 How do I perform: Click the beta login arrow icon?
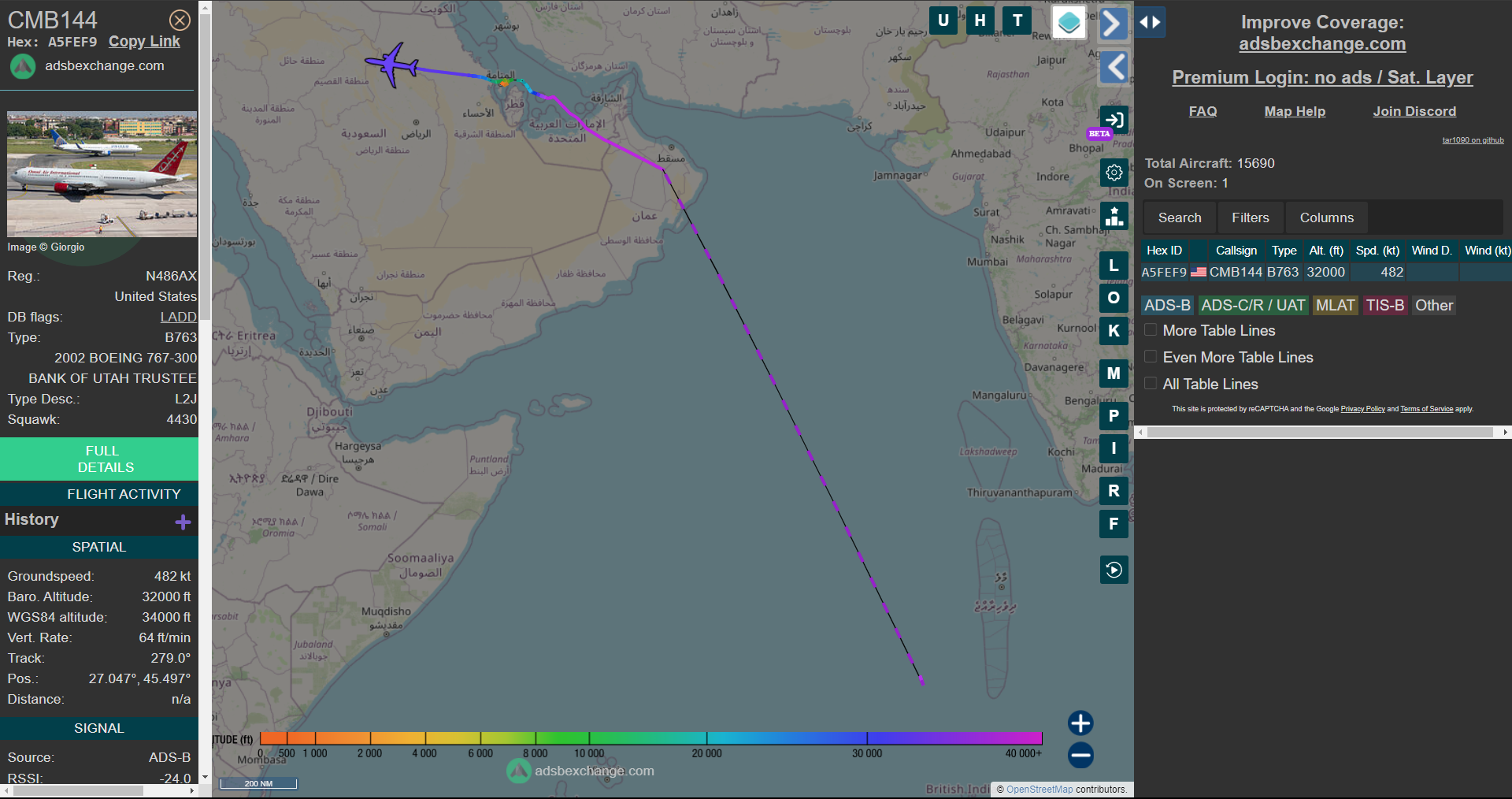pos(1114,120)
